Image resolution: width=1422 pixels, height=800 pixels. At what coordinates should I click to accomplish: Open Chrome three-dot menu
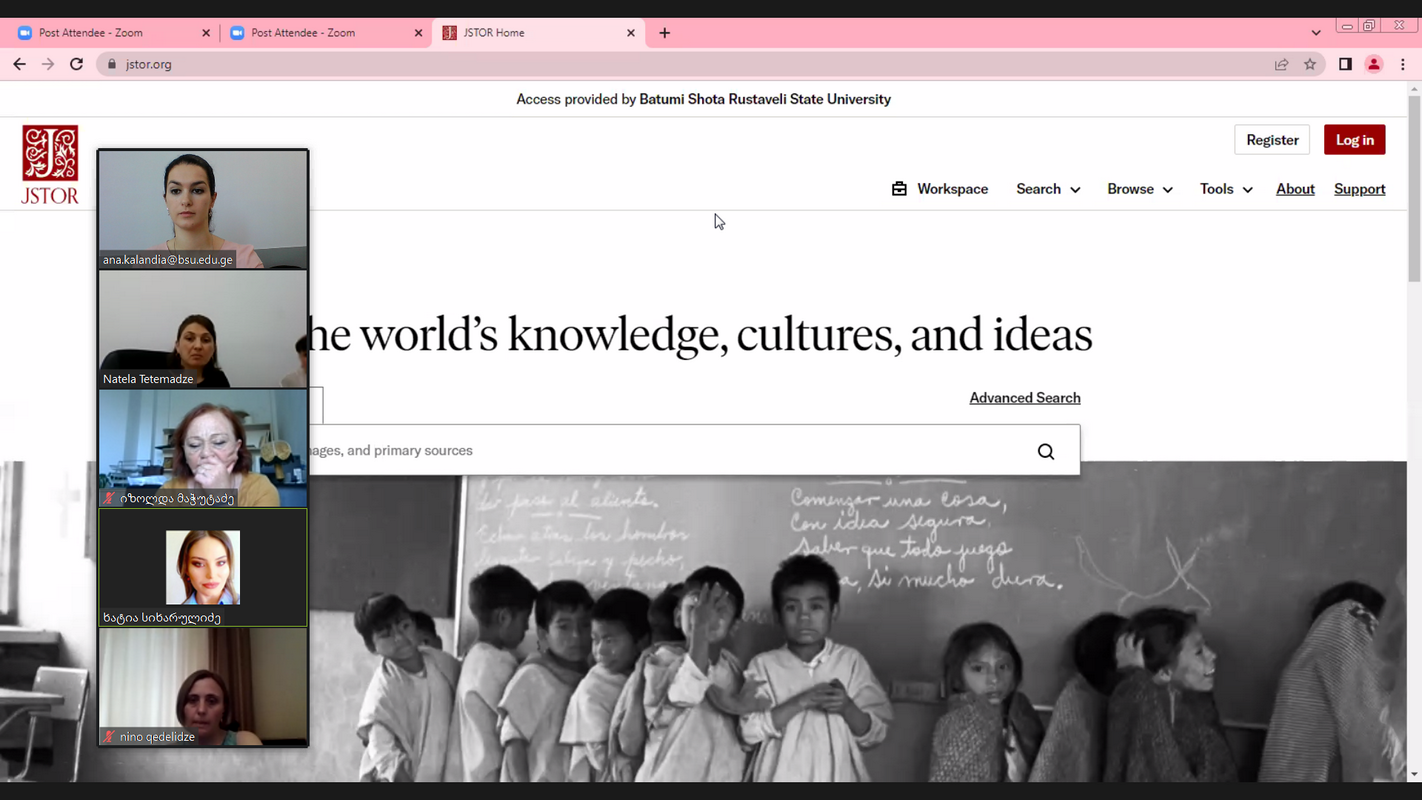pos(1403,64)
